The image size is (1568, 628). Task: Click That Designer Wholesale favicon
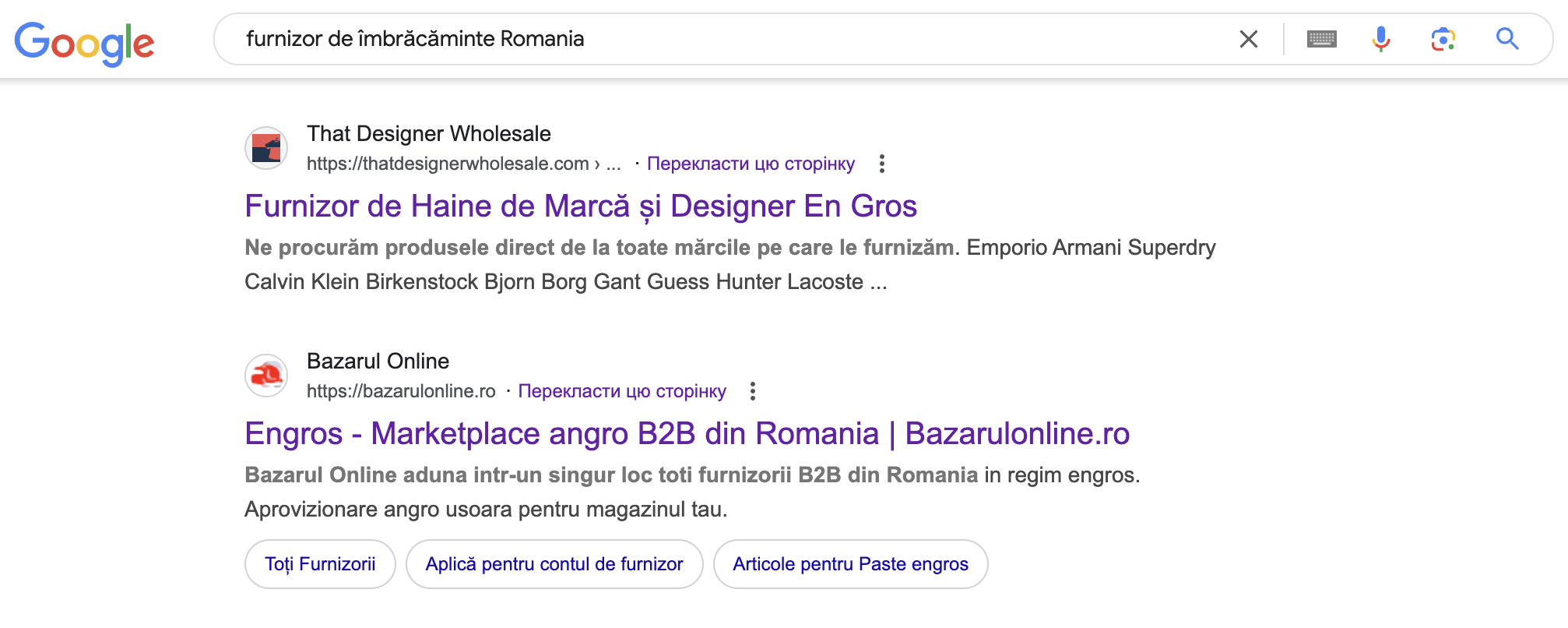pyautogui.click(x=266, y=148)
